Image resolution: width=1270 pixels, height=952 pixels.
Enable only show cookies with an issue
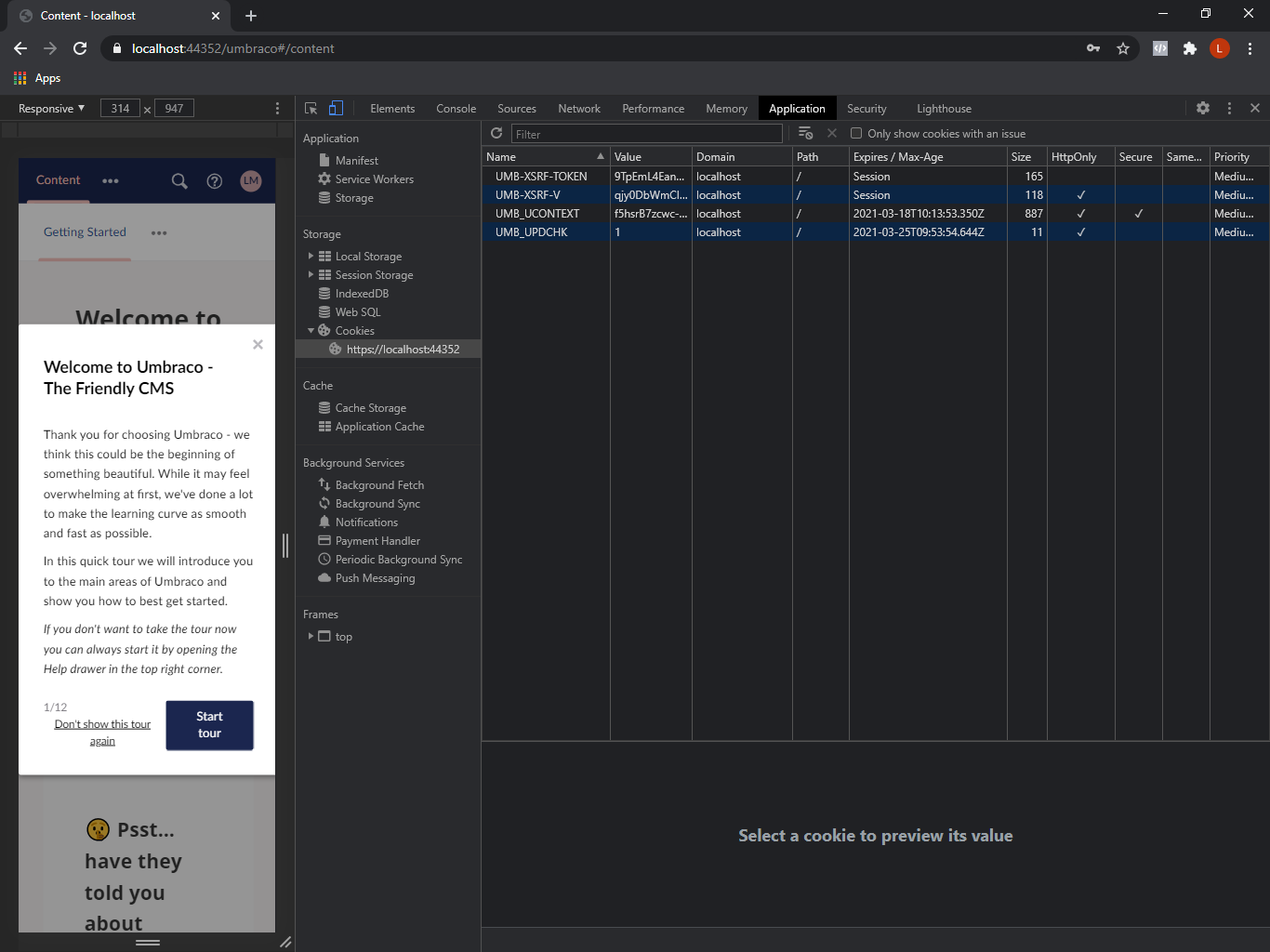pos(856,134)
